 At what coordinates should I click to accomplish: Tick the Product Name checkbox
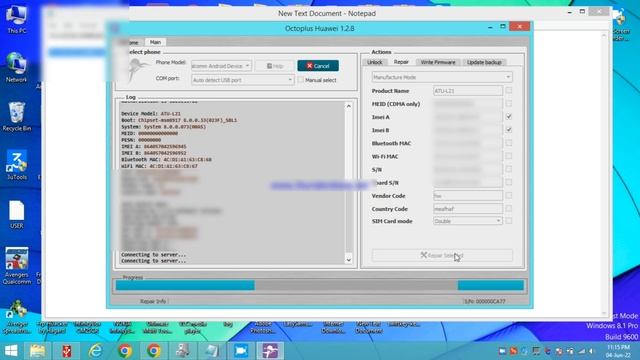pyautogui.click(x=509, y=91)
